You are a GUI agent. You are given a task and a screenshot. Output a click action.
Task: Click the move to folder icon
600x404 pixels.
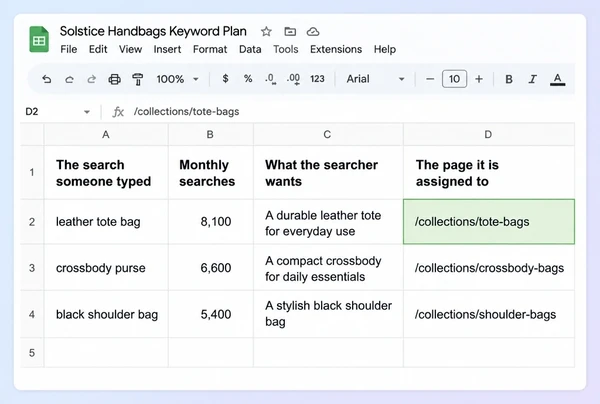[290, 31]
